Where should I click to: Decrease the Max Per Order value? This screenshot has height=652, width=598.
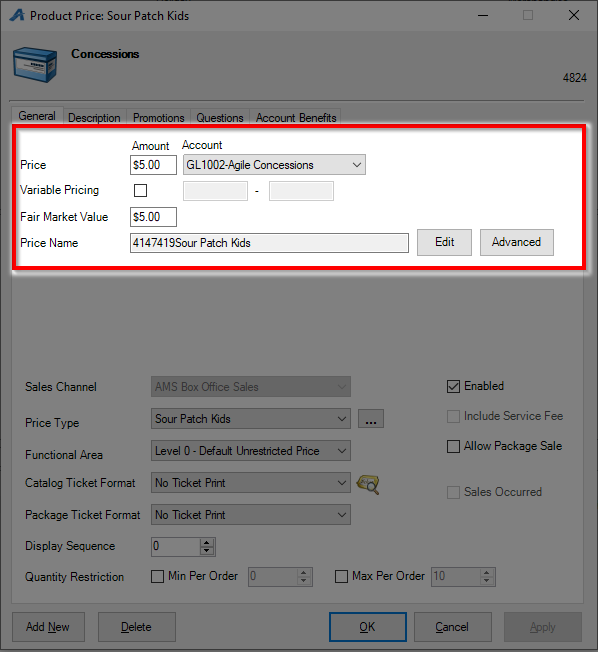point(486,581)
